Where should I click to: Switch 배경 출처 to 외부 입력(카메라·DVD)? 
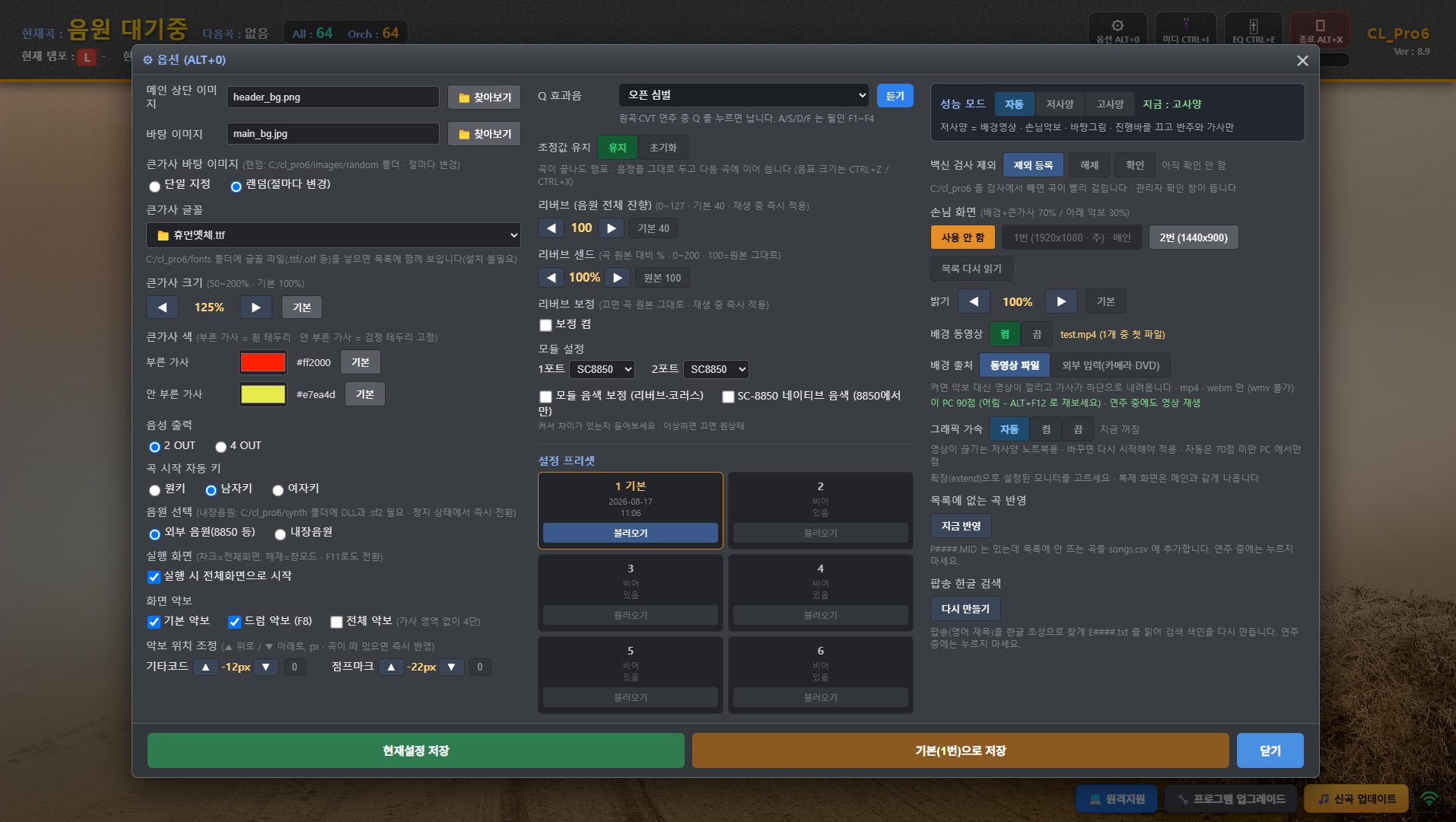pyautogui.click(x=1110, y=365)
